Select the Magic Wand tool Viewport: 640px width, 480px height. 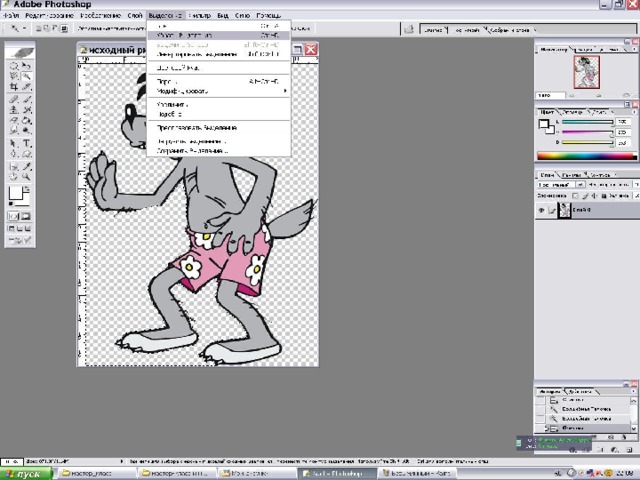26,76
